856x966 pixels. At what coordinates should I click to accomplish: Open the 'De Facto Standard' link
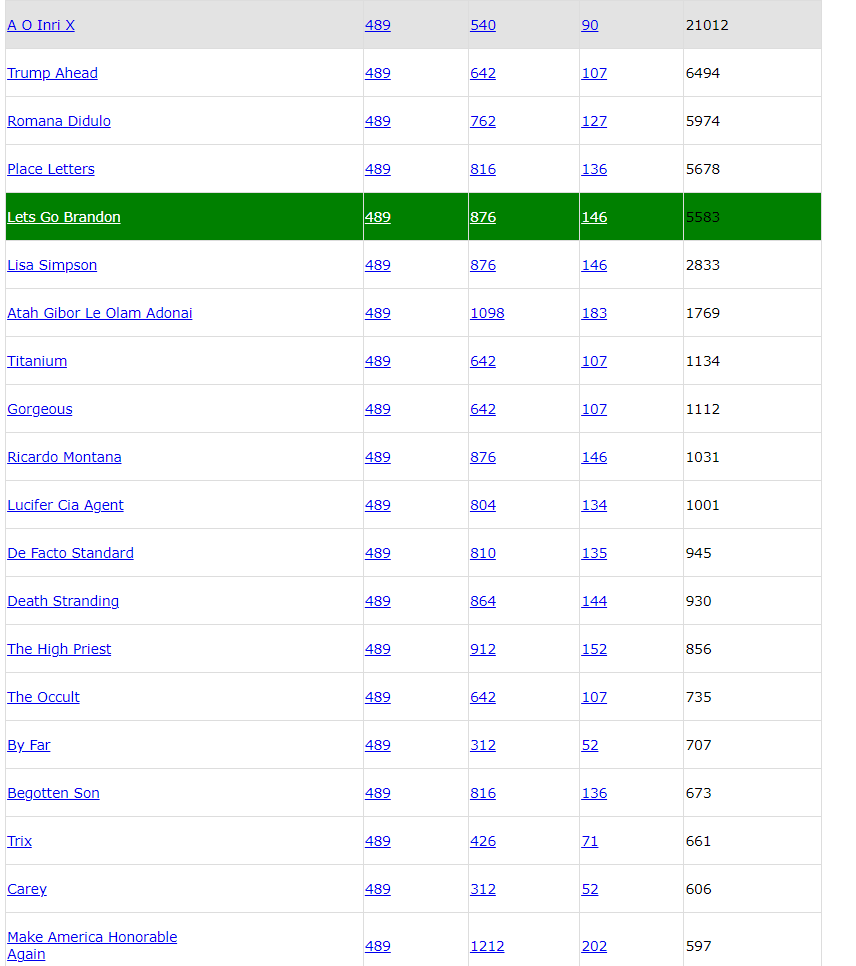coord(71,554)
